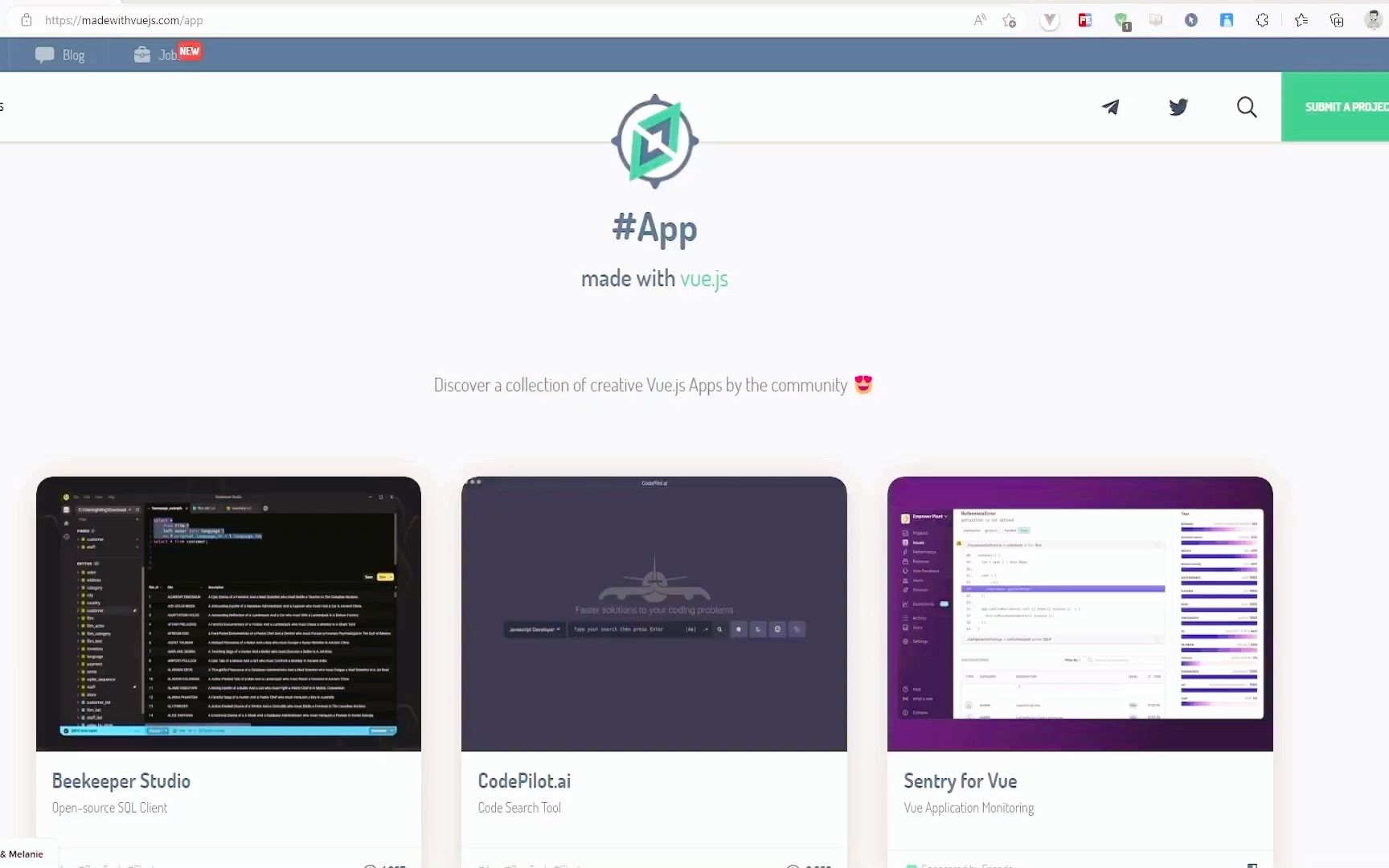The height and width of the screenshot is (868, 1389).
Task: Open the Jobs link with NEW badge
Action: coord(167,54)
